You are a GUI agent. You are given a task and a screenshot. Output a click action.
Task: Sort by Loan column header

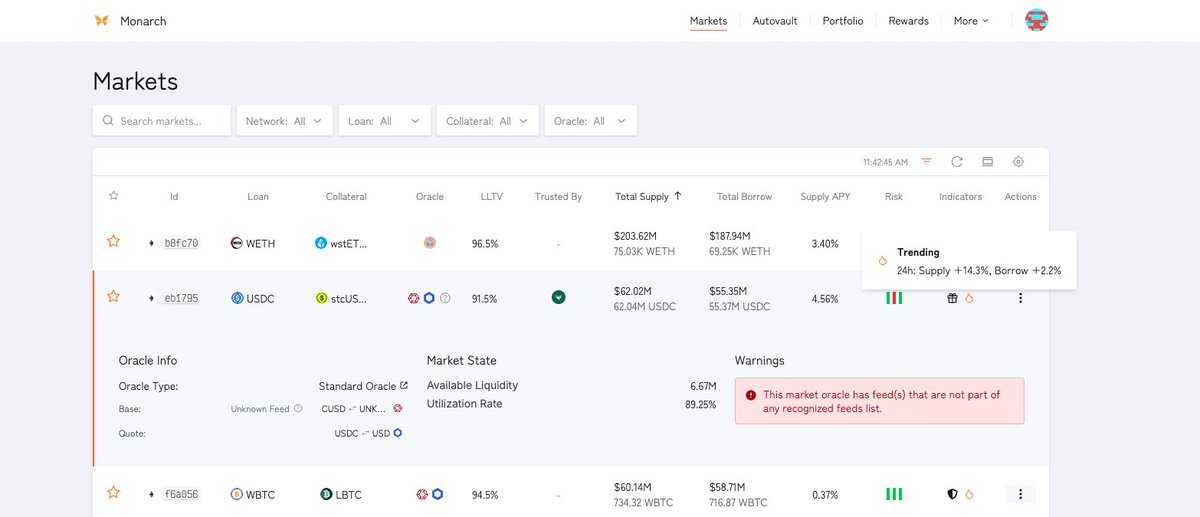coord(258,197)
